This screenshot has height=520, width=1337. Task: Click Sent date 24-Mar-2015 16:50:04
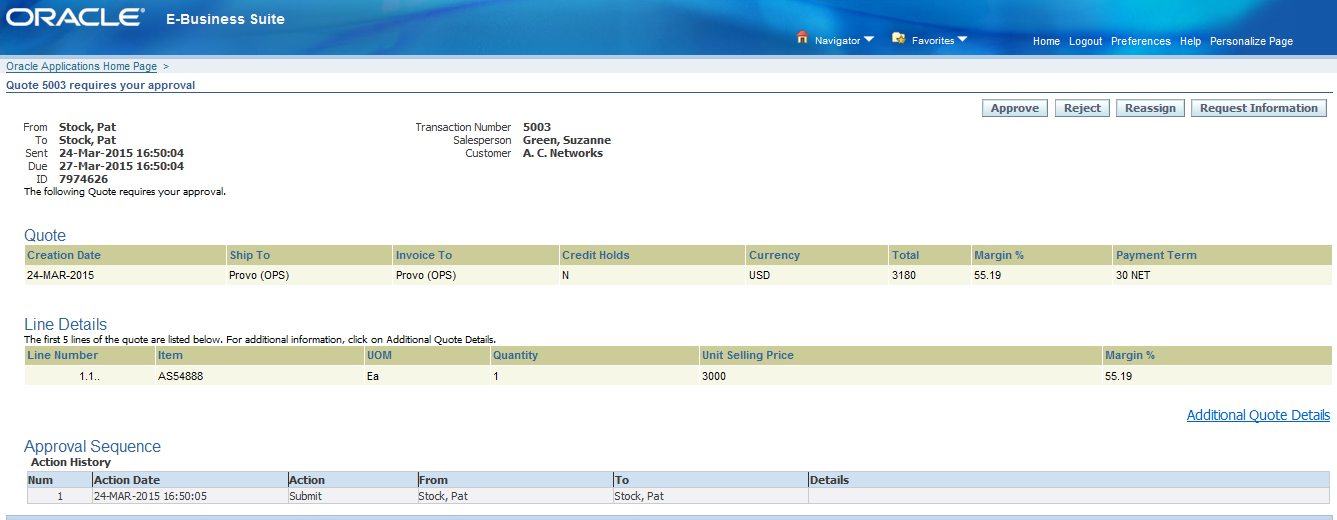pyautogui.click(x=121, y=153)
